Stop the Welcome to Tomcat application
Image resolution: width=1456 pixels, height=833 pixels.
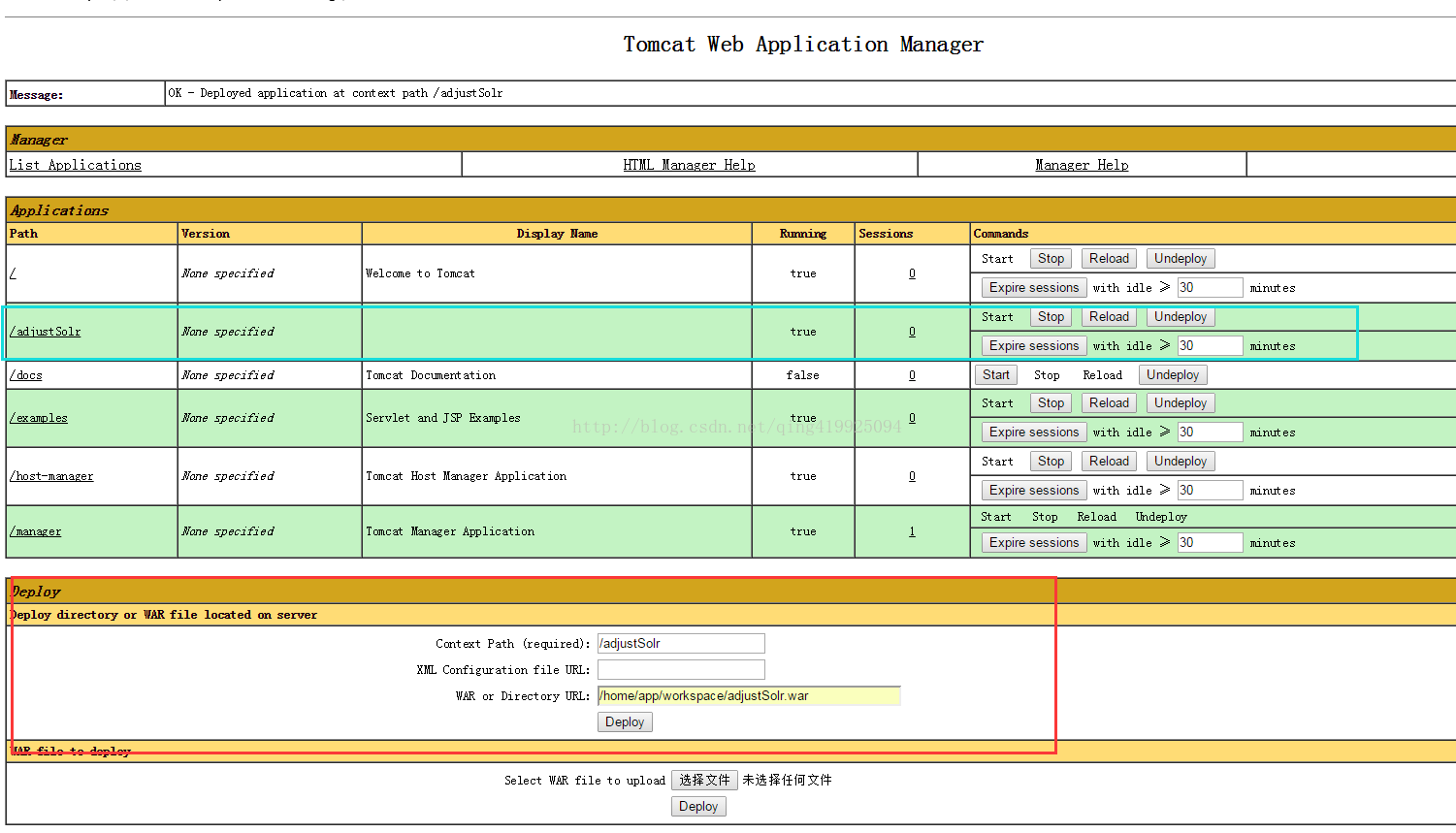click(1051, 259)
